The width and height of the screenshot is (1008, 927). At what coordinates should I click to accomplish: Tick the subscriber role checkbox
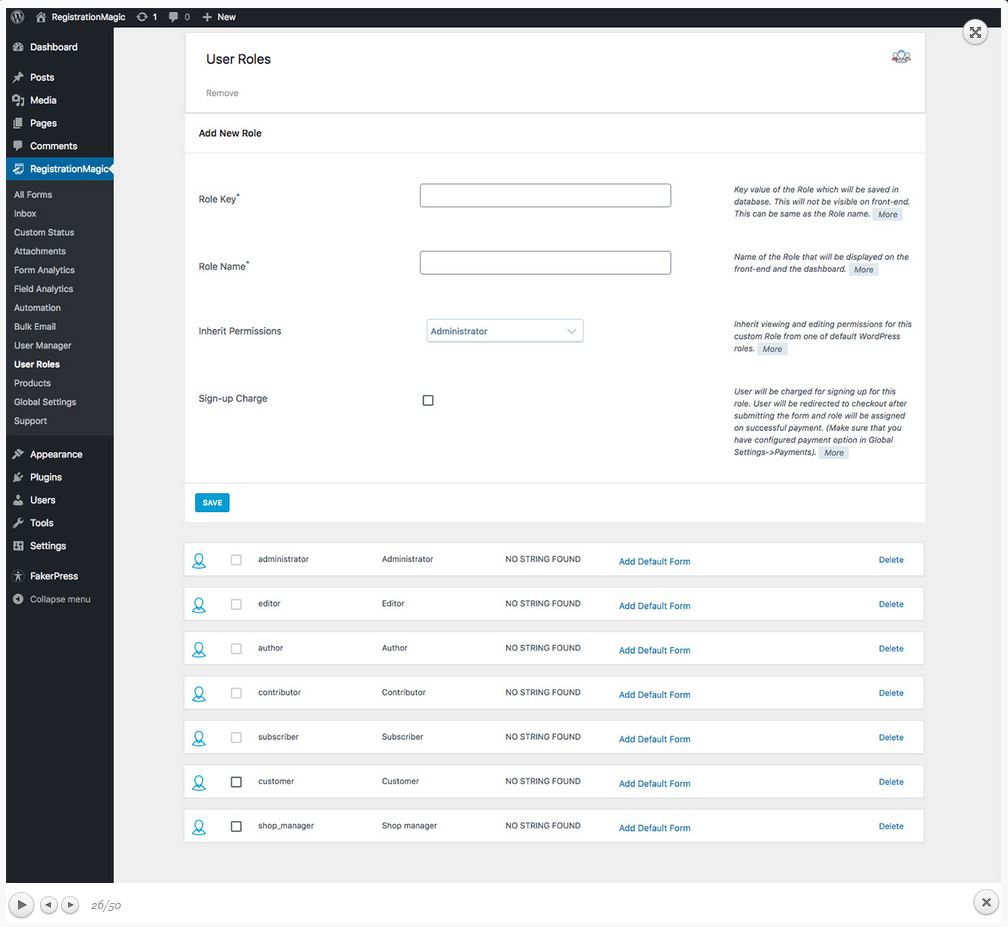pos(236,737)
